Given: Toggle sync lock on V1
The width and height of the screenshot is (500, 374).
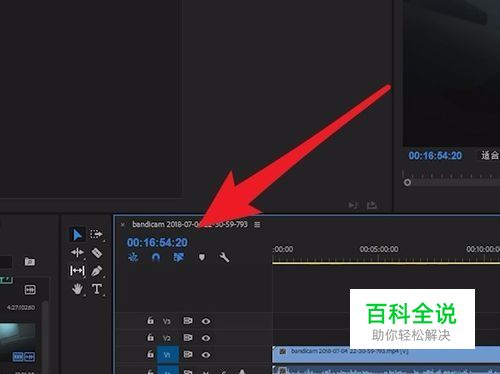Looking at the screenshot, I should click(188, 354).
